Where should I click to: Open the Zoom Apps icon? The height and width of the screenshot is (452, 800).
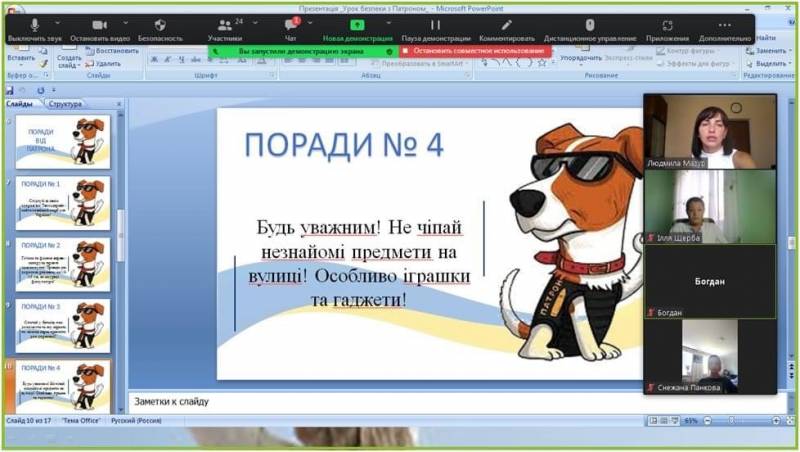(x=667, y=25)
